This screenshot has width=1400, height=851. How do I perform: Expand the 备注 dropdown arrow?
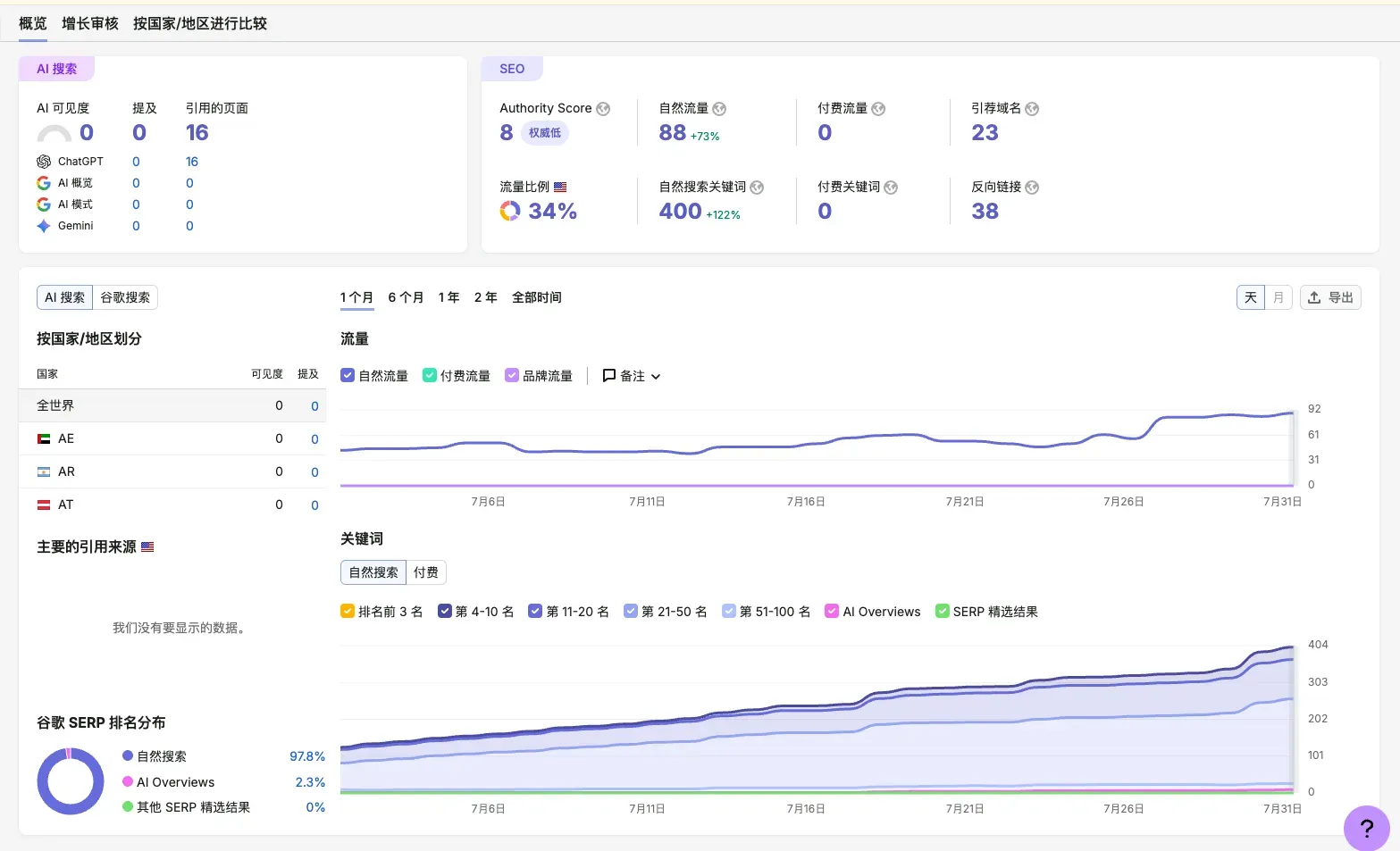(656, 377)
